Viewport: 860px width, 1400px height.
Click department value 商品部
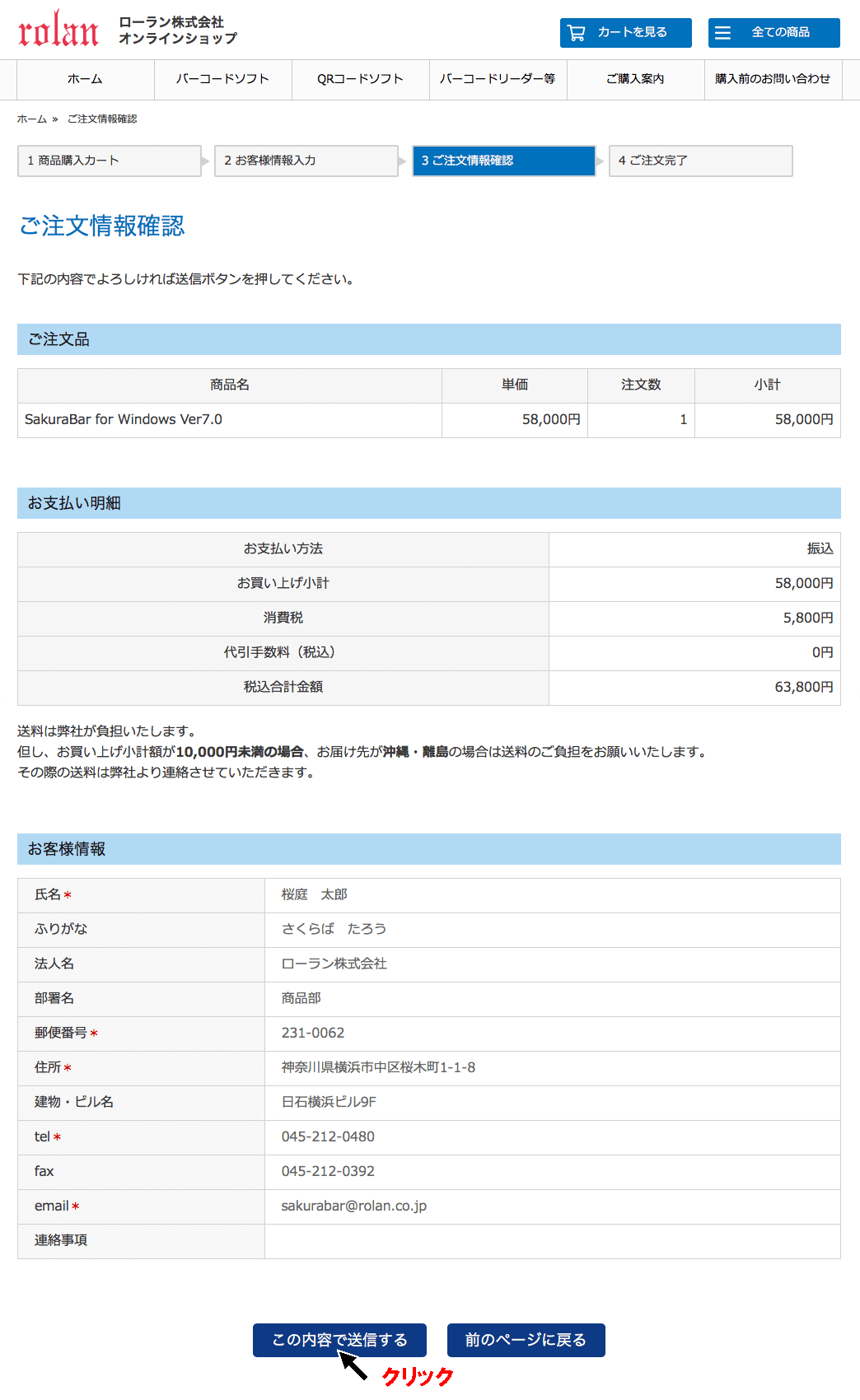click(301, 998)
